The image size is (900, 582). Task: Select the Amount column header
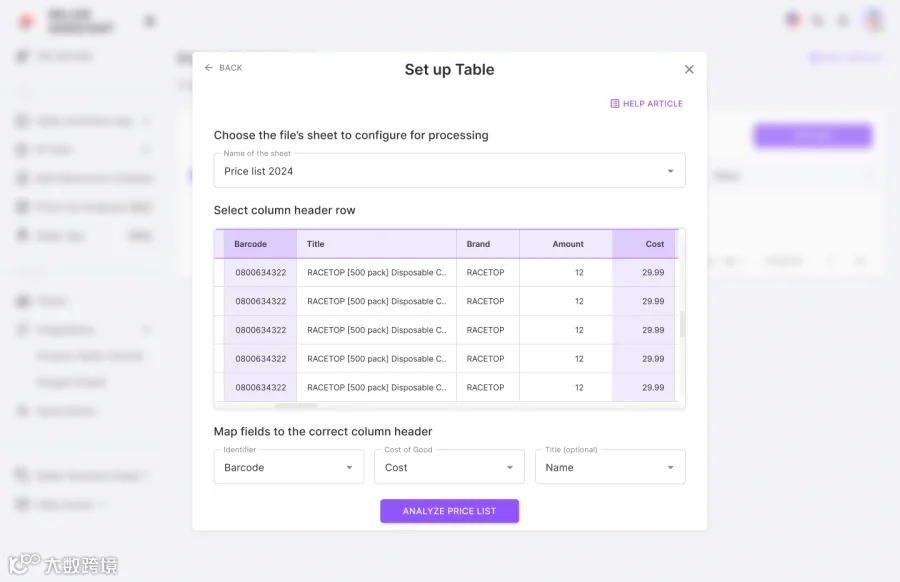pyautogui.click(x=566, y=244)
